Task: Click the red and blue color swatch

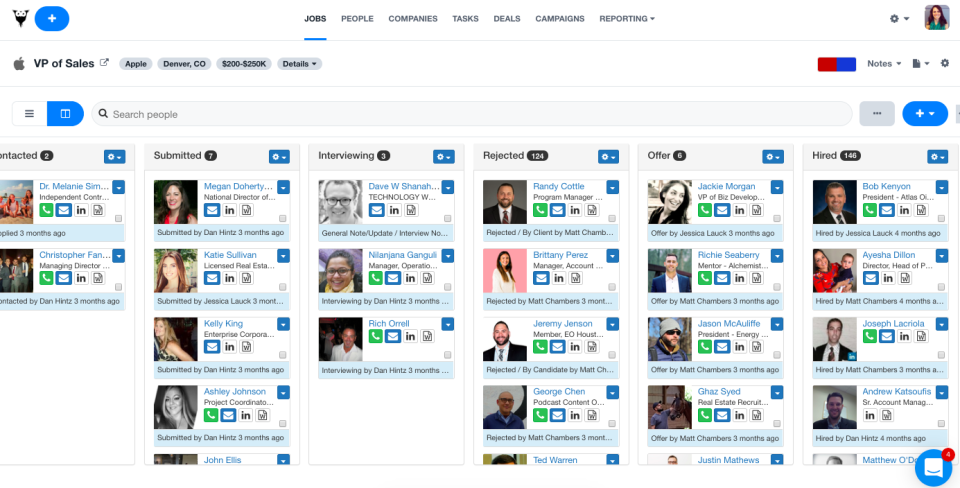Action: tap(836, 64)
